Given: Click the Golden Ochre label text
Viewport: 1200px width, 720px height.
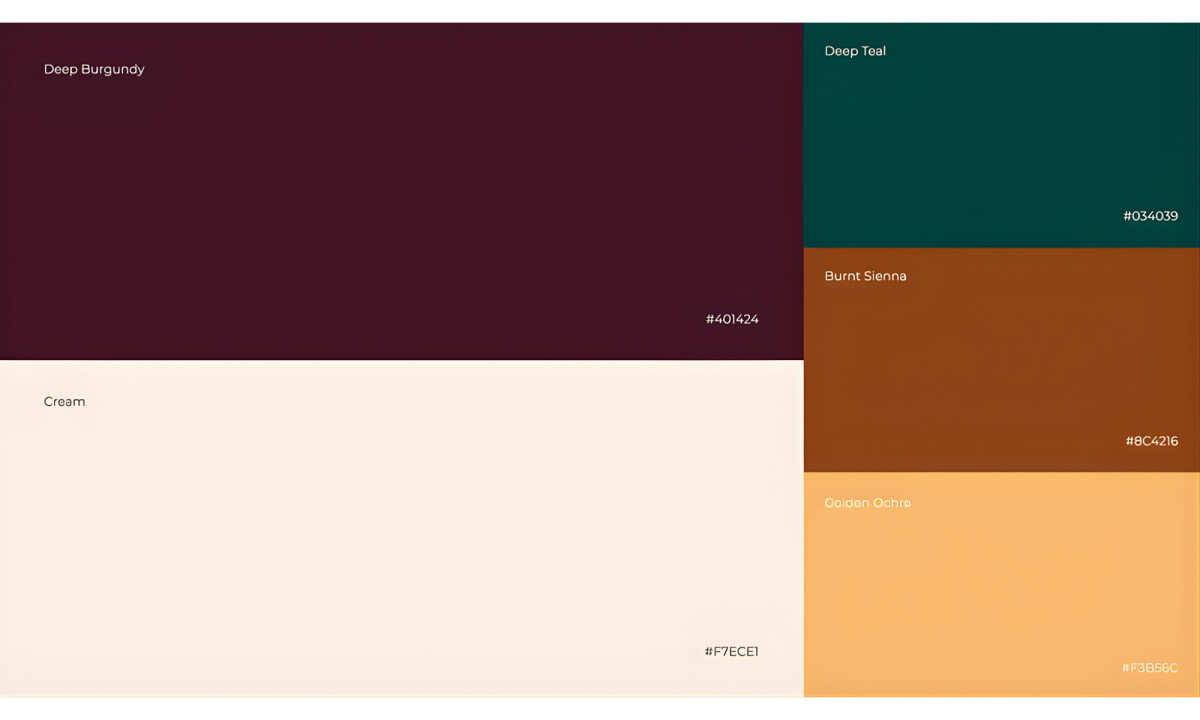Looking at the screenshot, I should pyautogui.click(x=867, y=503).
